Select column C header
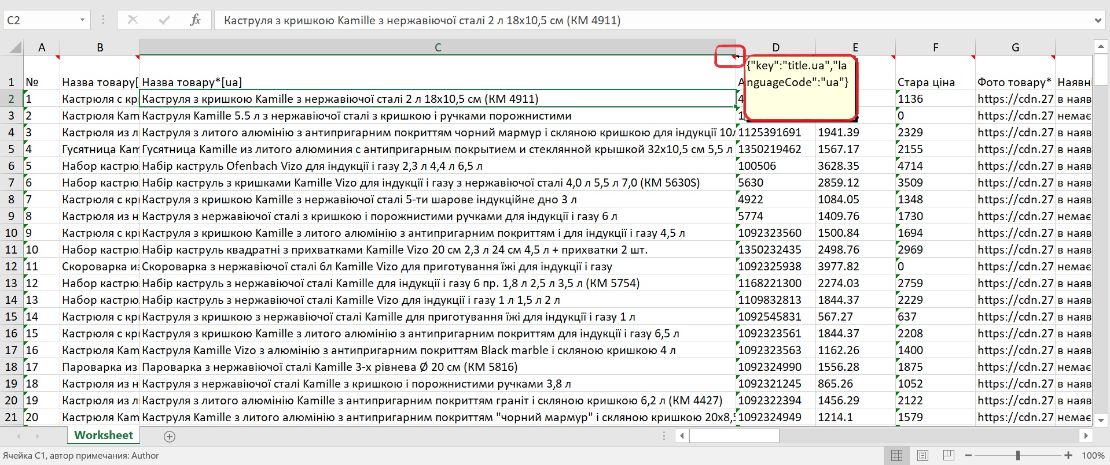1110x465 pixels. [x=437, y=47]
